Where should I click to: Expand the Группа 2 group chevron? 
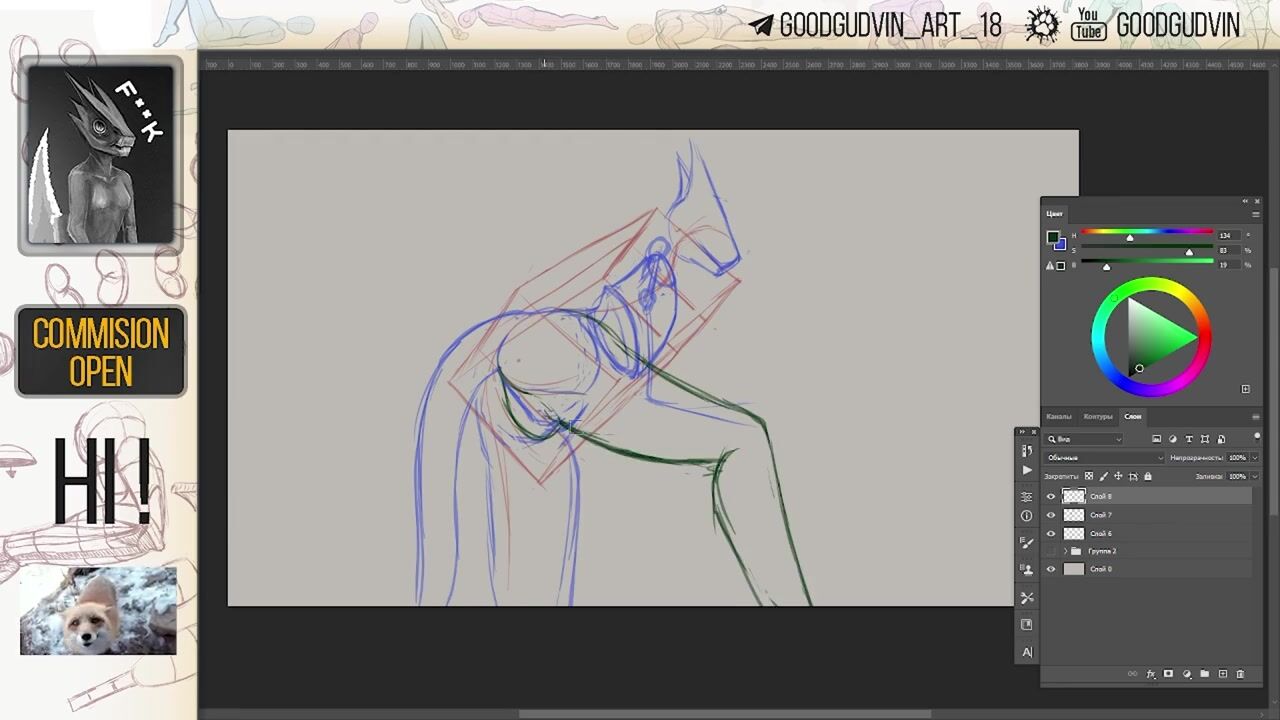point(1065,551)
